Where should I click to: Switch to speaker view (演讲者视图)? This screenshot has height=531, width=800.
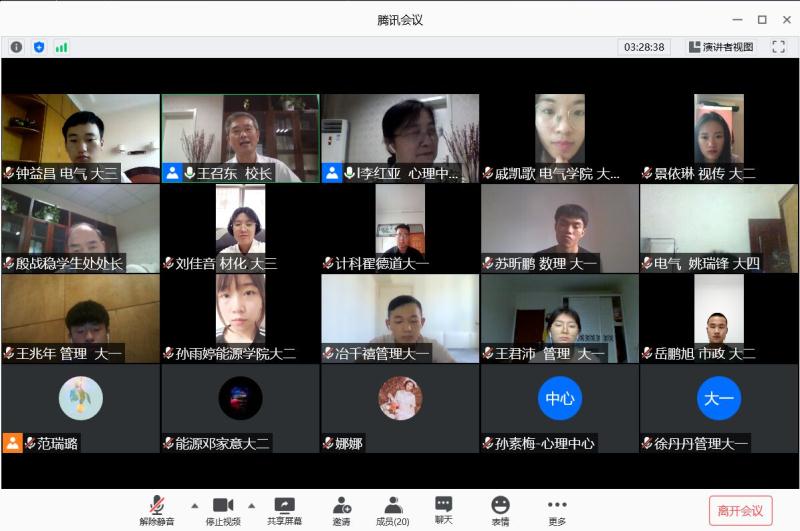point(721,47)
